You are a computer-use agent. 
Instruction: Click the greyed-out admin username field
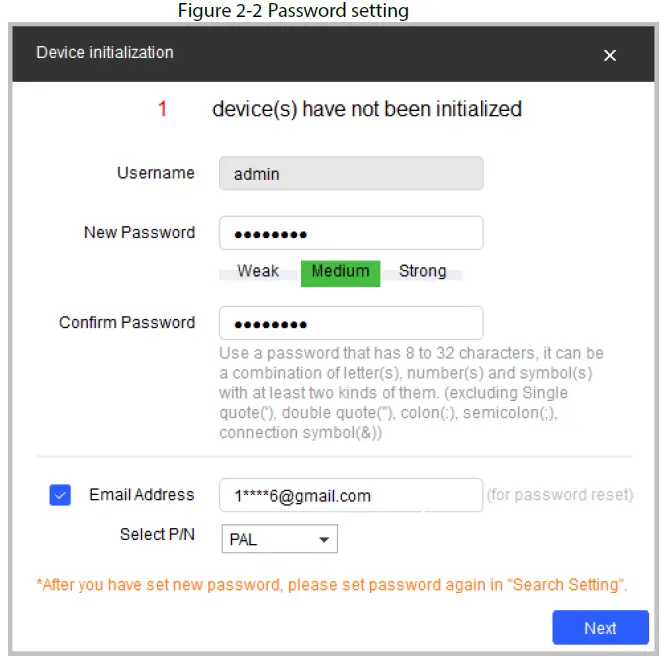tap(351, 173)
